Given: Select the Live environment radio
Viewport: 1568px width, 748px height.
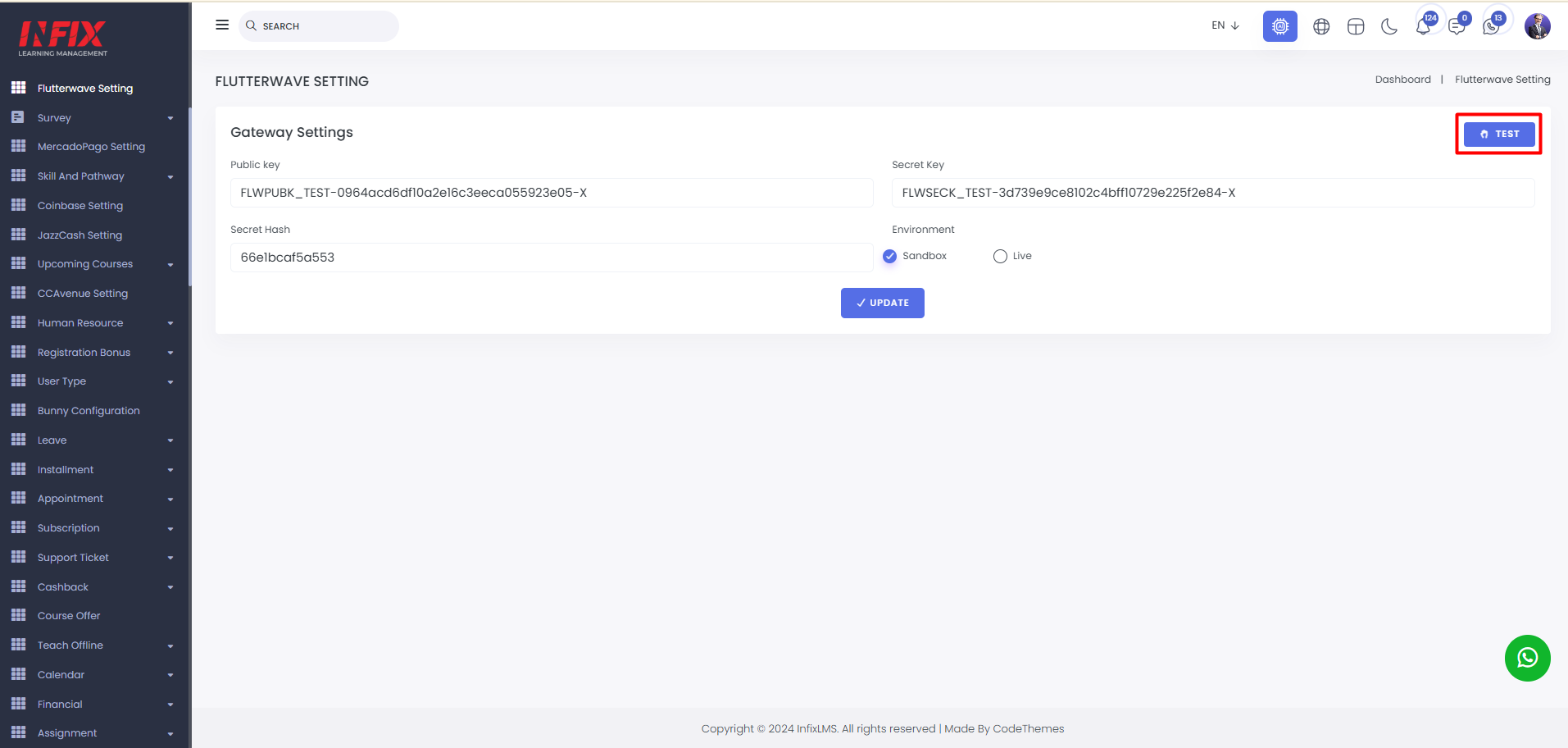Looking at the screenshot, I should point(1000,256).
